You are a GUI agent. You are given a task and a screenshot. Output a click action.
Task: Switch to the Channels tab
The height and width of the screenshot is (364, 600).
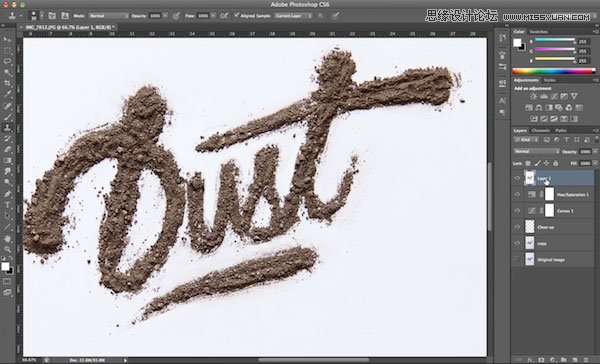(x=540, y=131)
